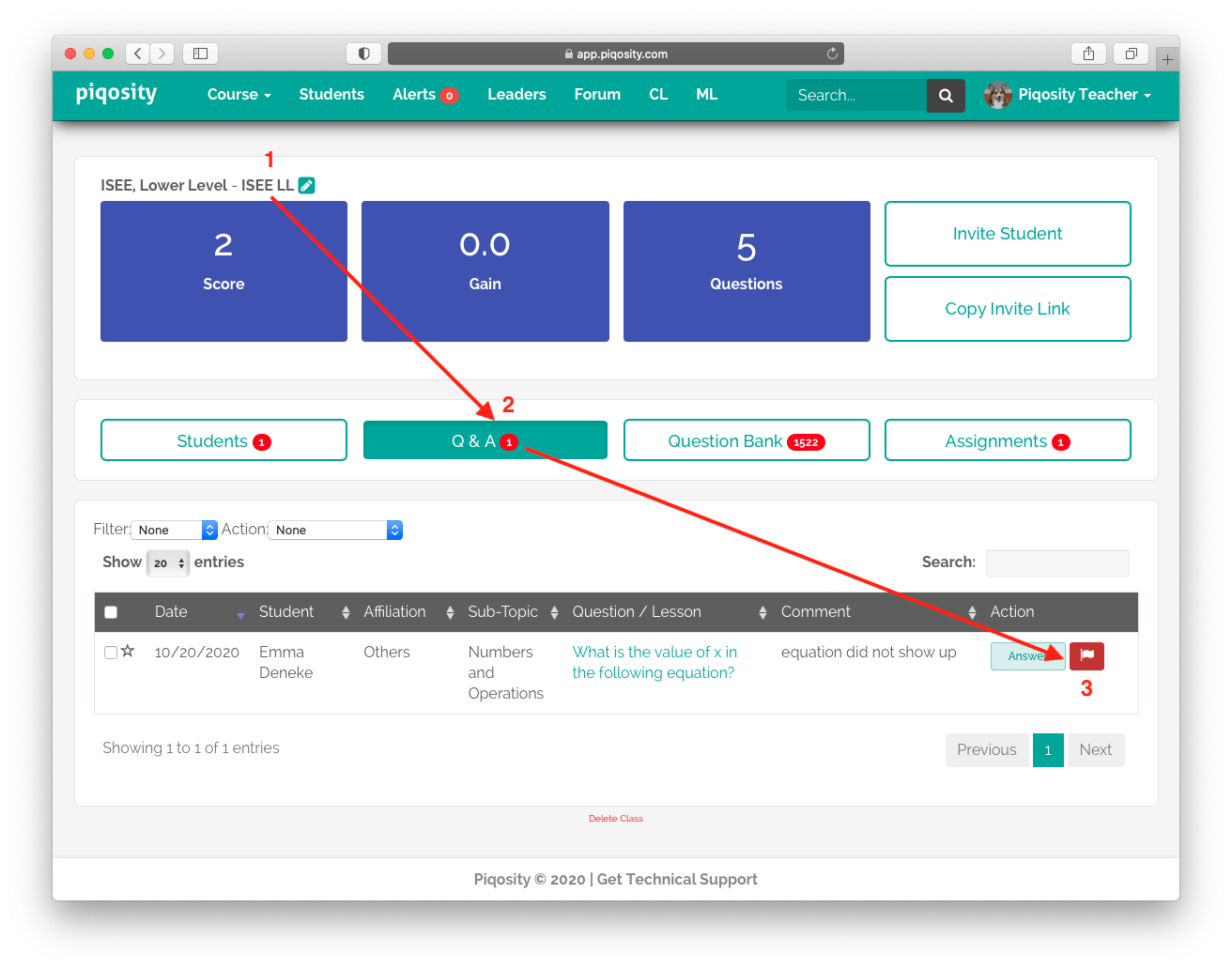Click the Previous pagination button
Viewport: 1232px width, 970px height.
[986, 749]
